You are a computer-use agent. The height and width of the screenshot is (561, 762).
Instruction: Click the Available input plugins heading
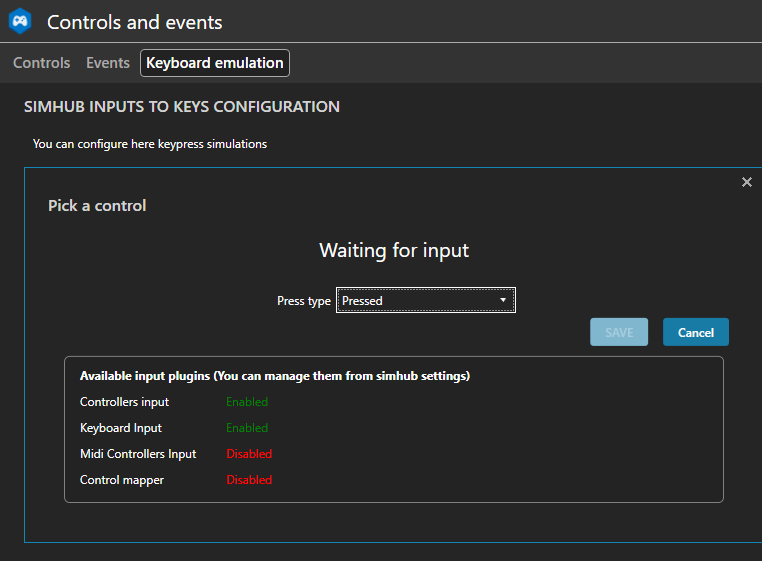275,376
